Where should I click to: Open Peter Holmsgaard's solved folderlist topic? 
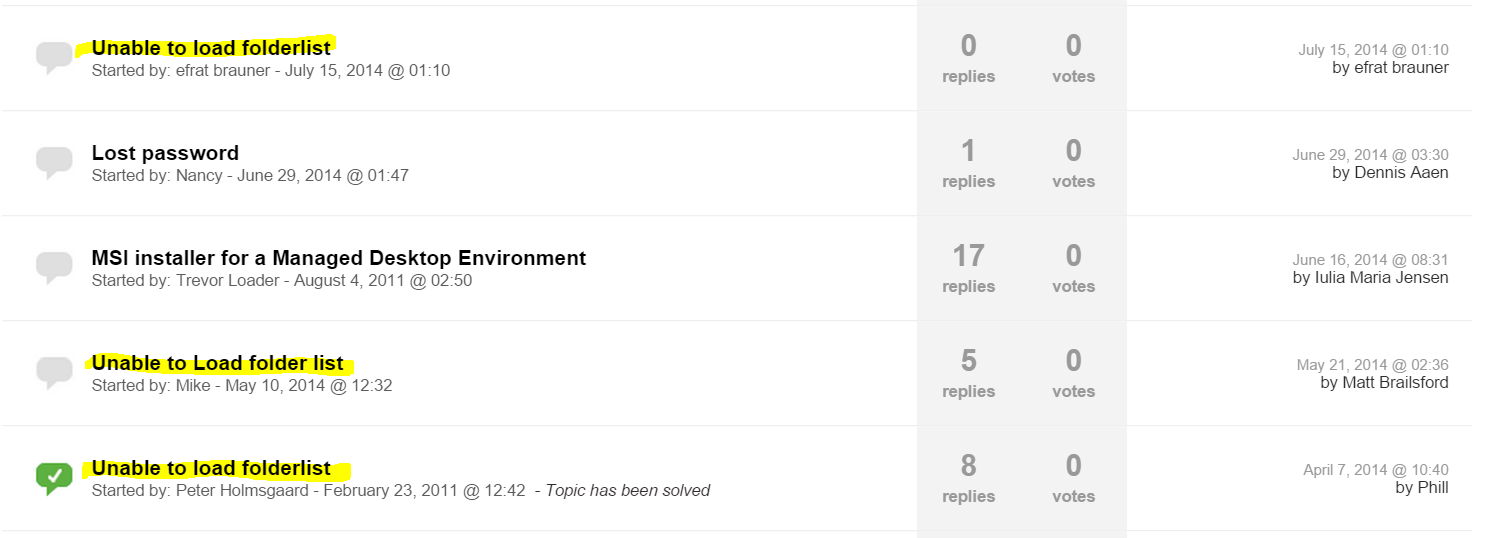(x=211, y=468)
